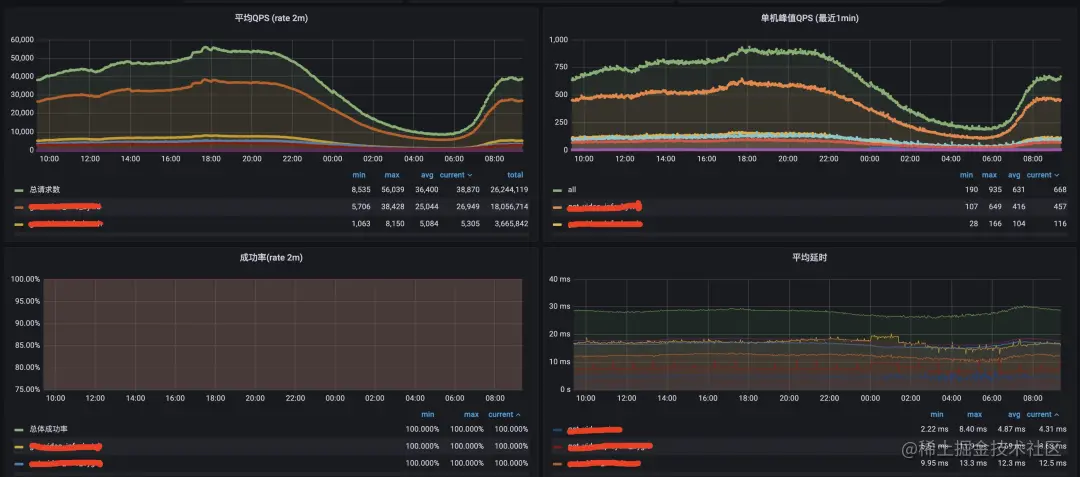Click the max value 649 in 单机峰值QPS
Viewport: 1080px width, 477px height.
click(x=991, y=206)
